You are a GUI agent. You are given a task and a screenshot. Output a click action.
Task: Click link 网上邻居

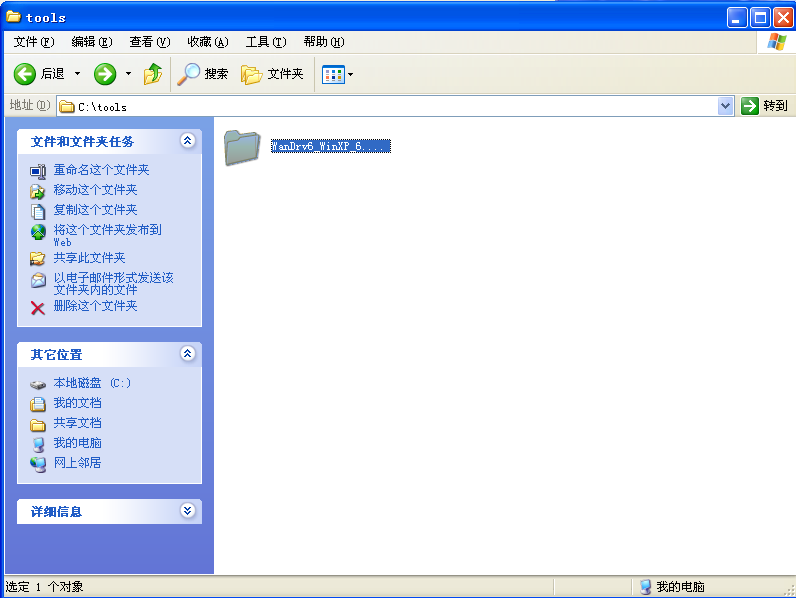tap(78, 463)
